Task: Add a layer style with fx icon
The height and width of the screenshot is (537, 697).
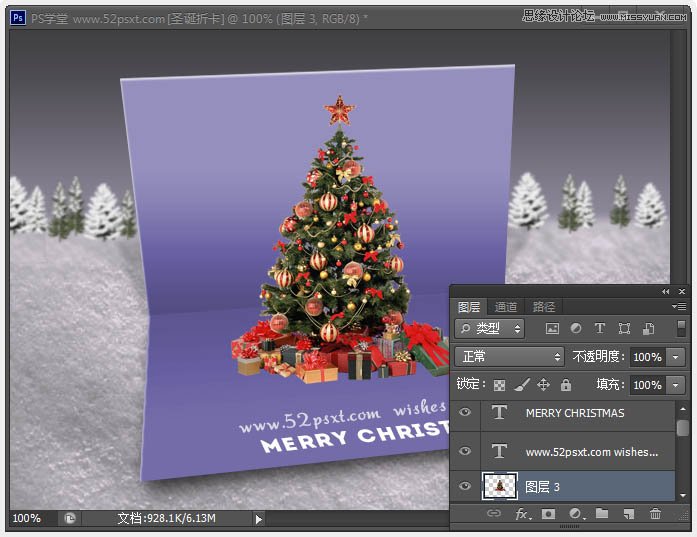Action: (521, 514)
